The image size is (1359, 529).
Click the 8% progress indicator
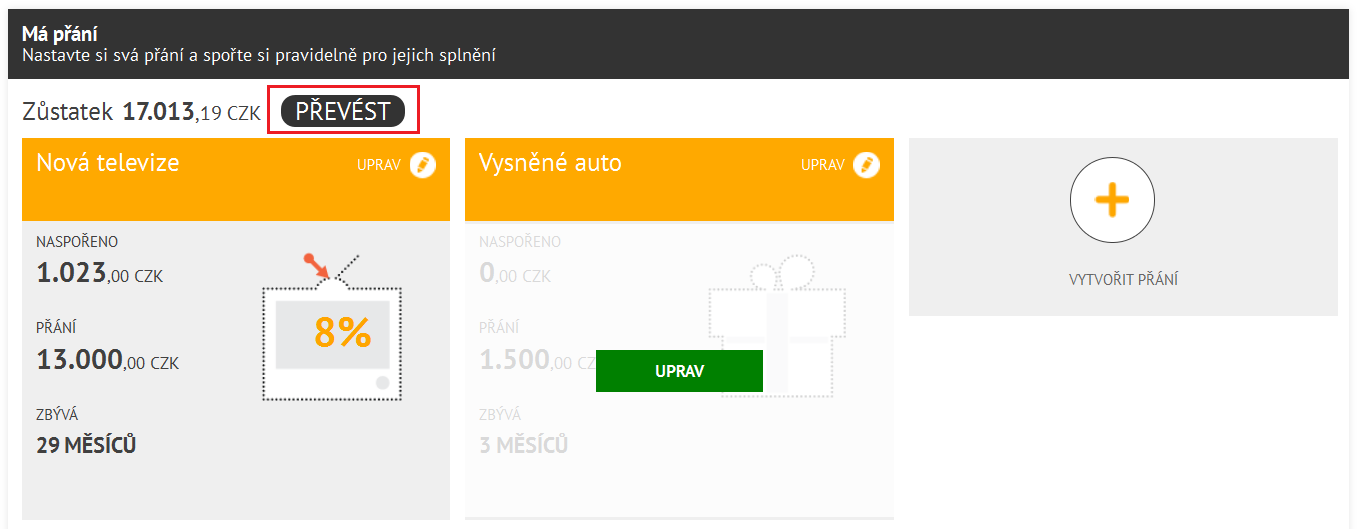(342, 332)
